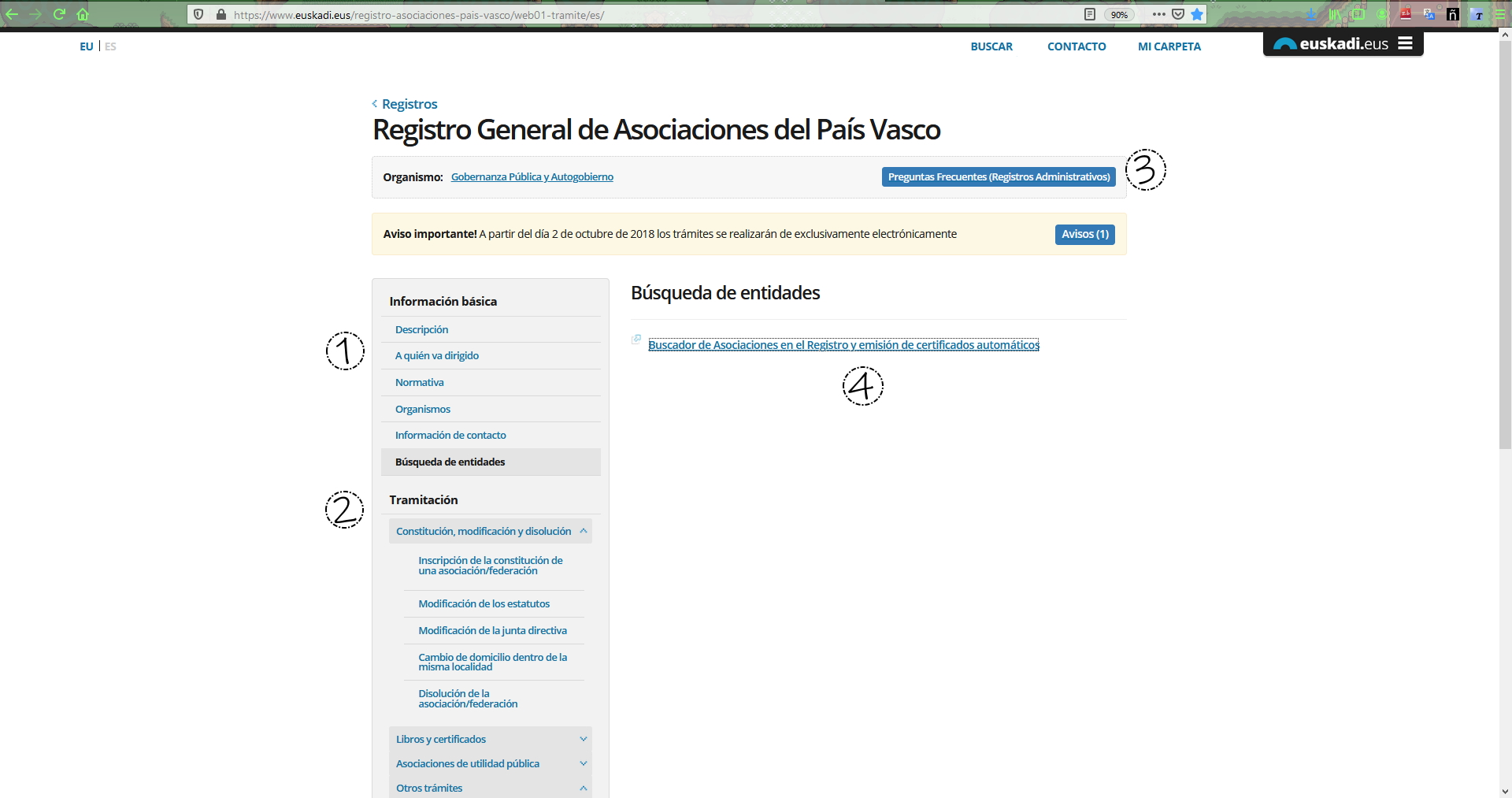Open Cambio de domicilio dentro de la misma localidad

(492, 662)
